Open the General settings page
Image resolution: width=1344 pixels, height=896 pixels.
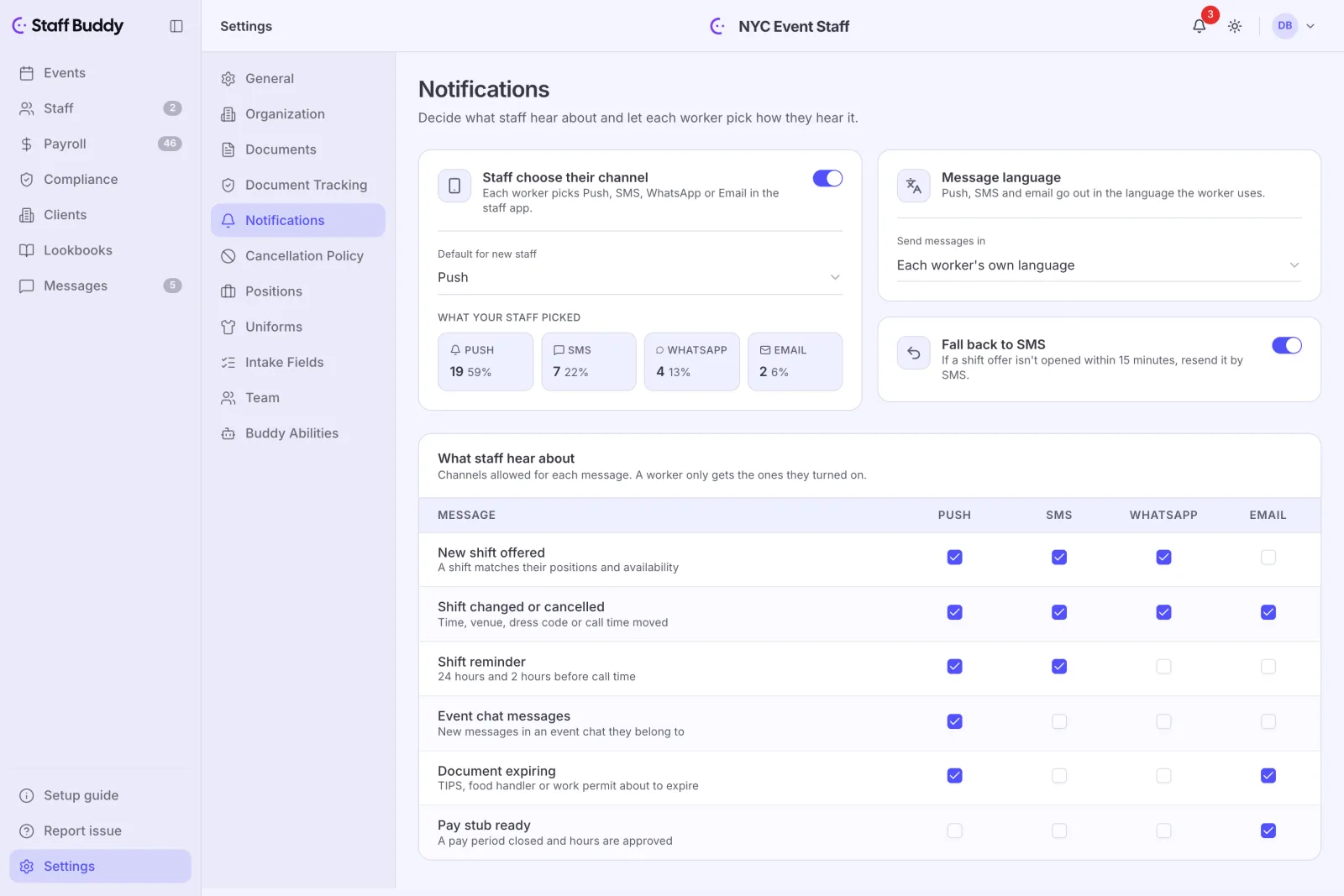298,79
